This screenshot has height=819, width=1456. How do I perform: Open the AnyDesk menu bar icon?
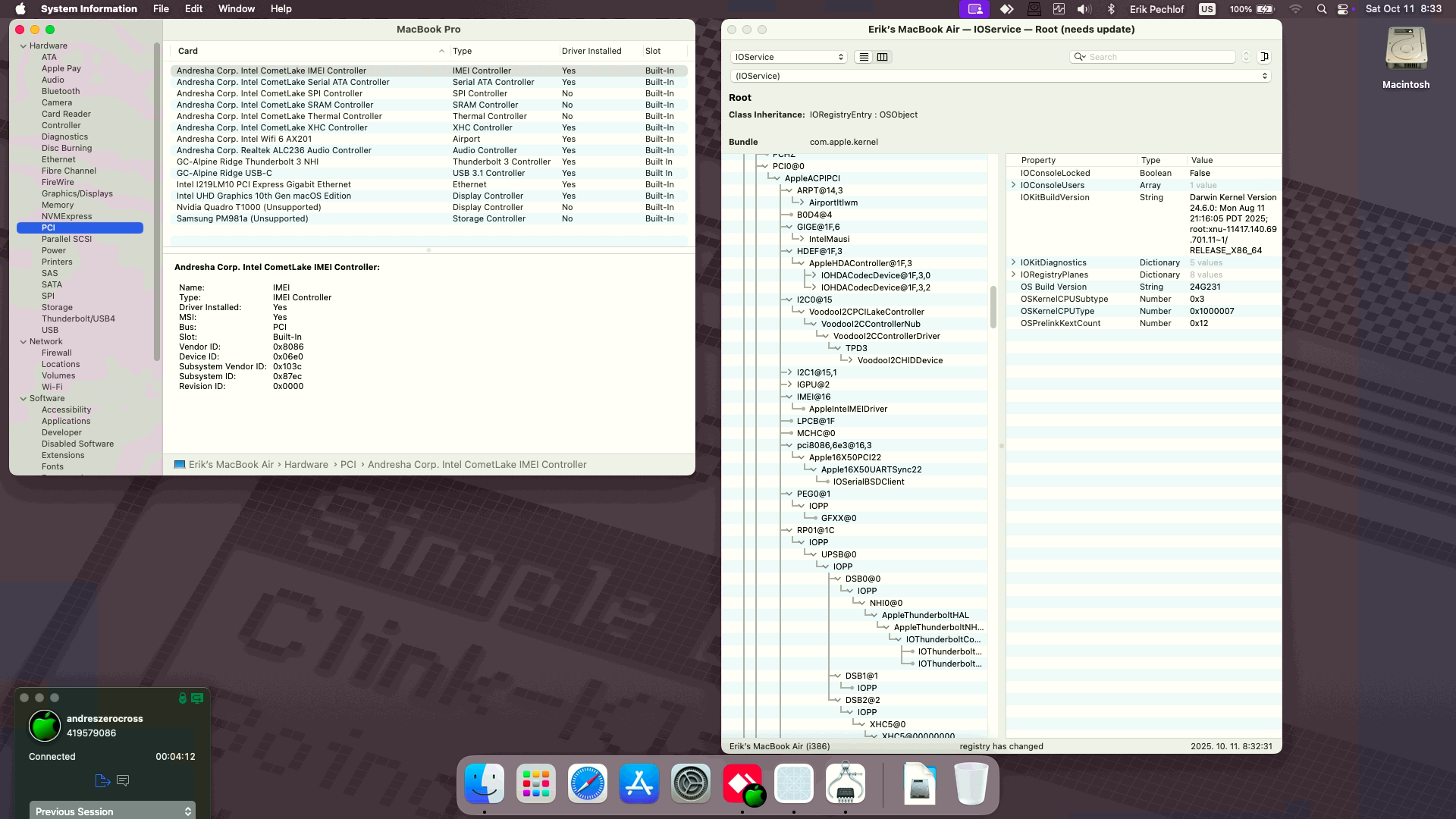1007,9
